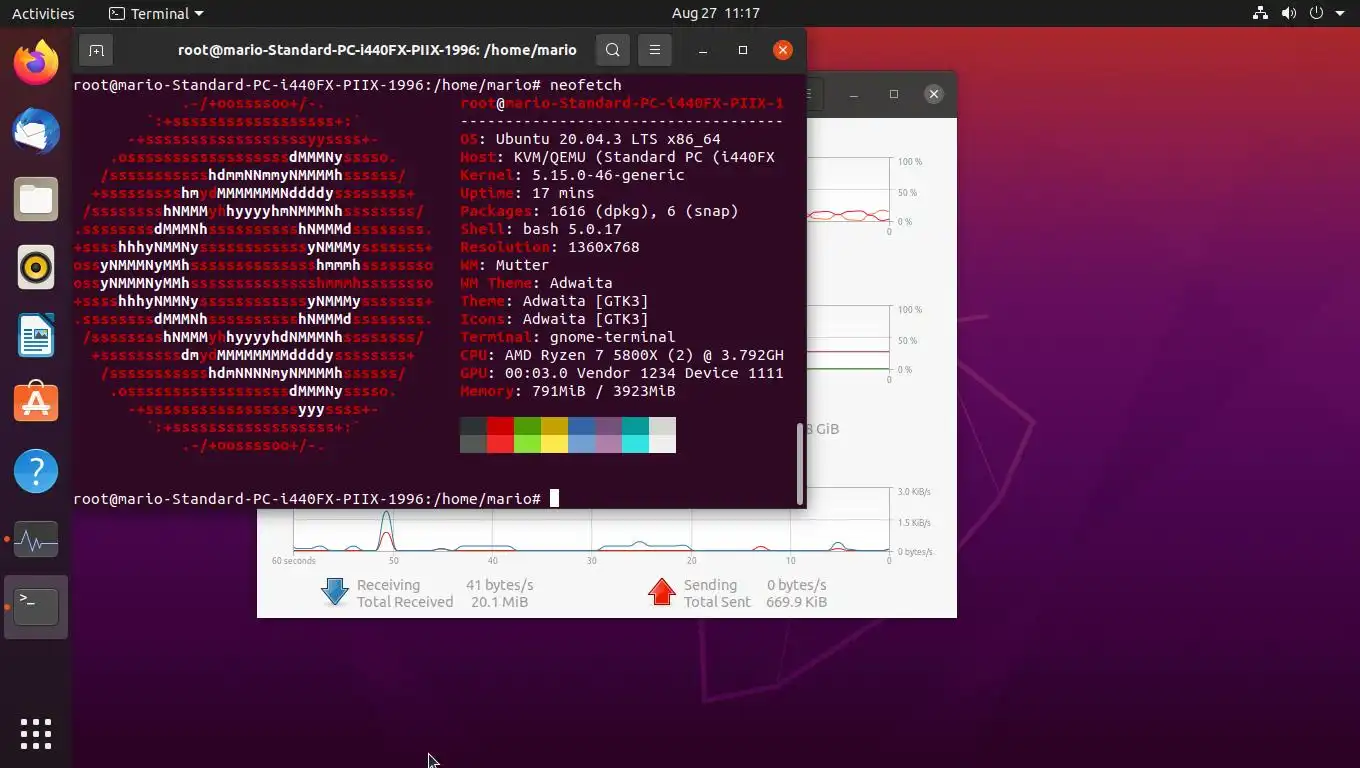Click the 'Packages: 1616 (dpkg), 6 (snap)' line

click(x=599, y=211)
